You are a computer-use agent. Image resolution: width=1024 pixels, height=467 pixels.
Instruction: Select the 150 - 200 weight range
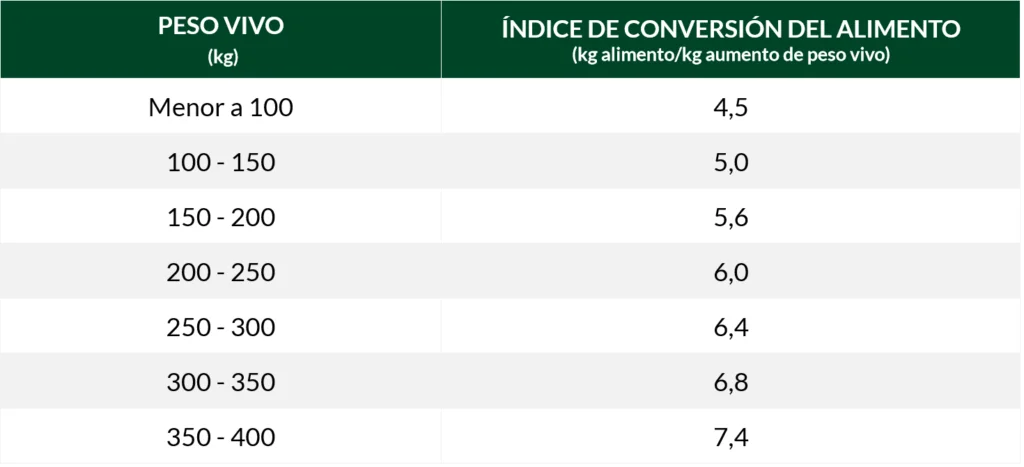click(221, 217)
